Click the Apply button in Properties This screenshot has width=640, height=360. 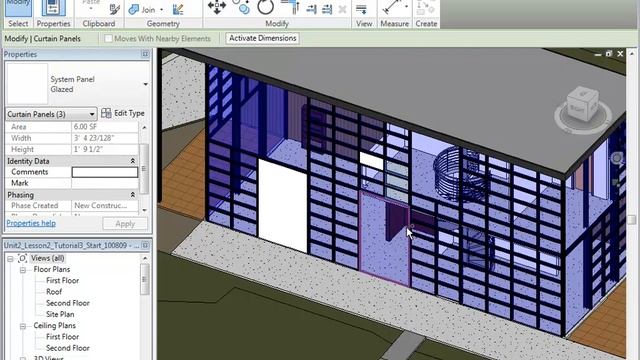[x=125, y=224]
